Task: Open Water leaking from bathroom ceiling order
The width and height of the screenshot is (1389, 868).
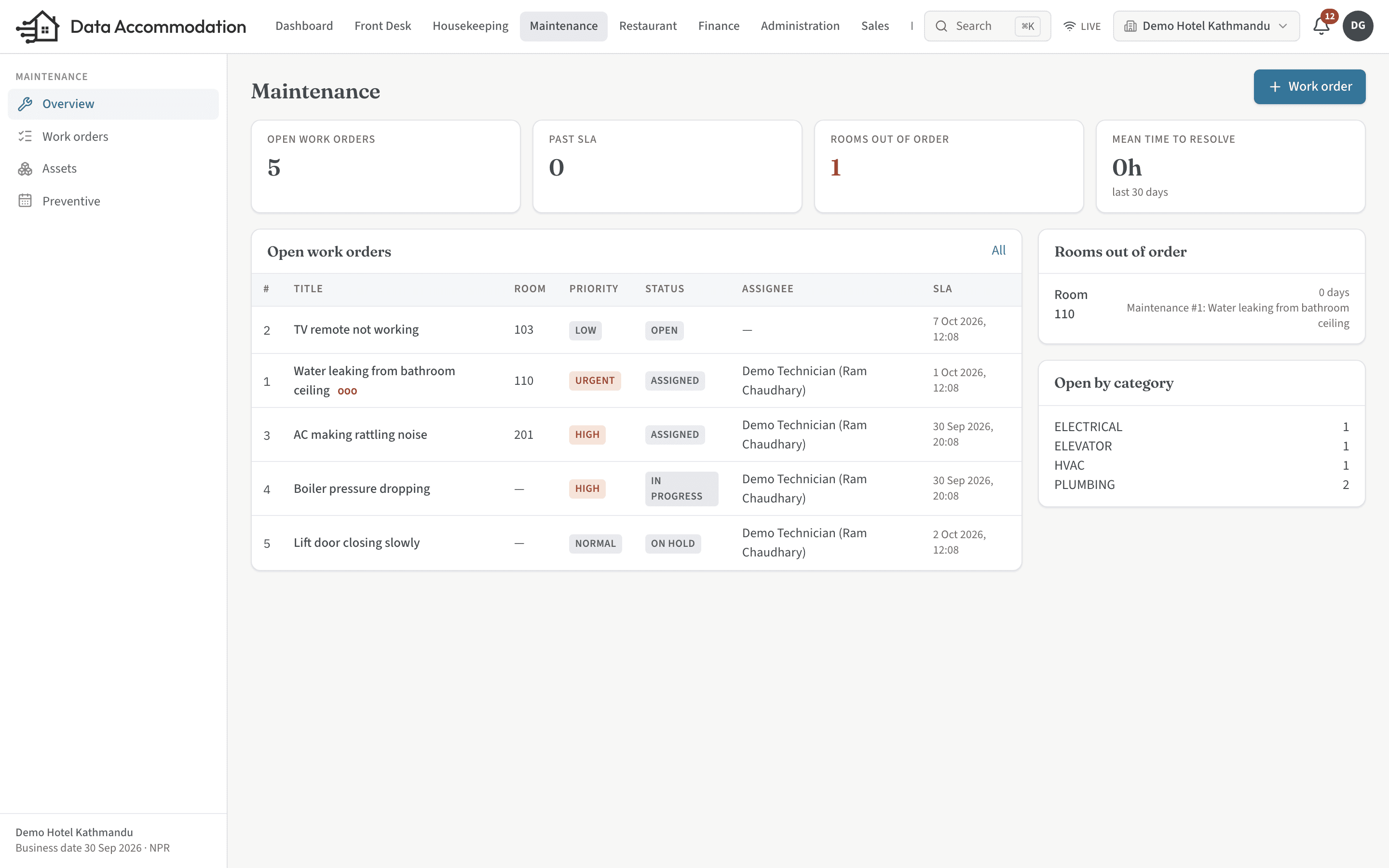Action: [x=636, y=380]
